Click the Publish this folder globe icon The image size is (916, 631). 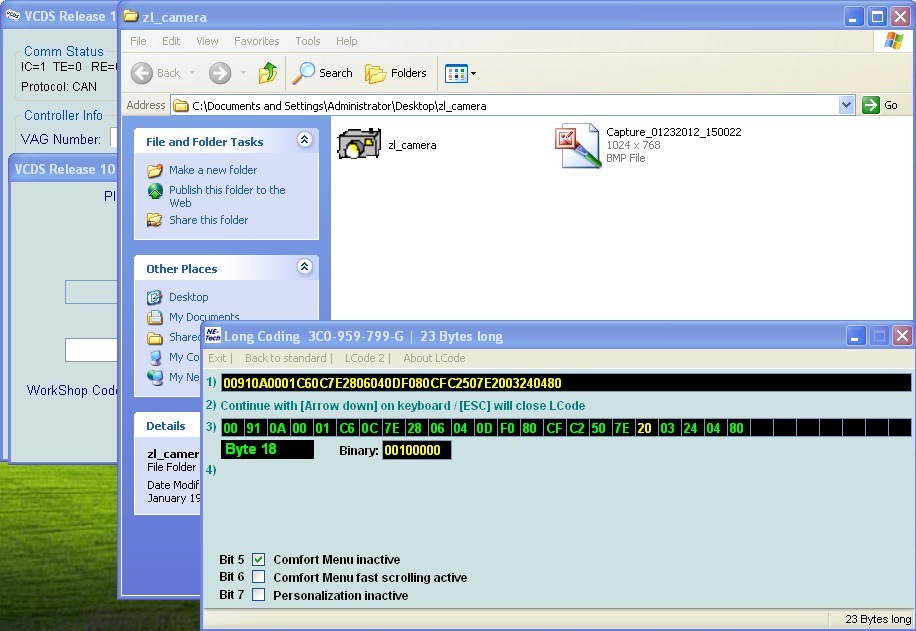pos(155,190)
